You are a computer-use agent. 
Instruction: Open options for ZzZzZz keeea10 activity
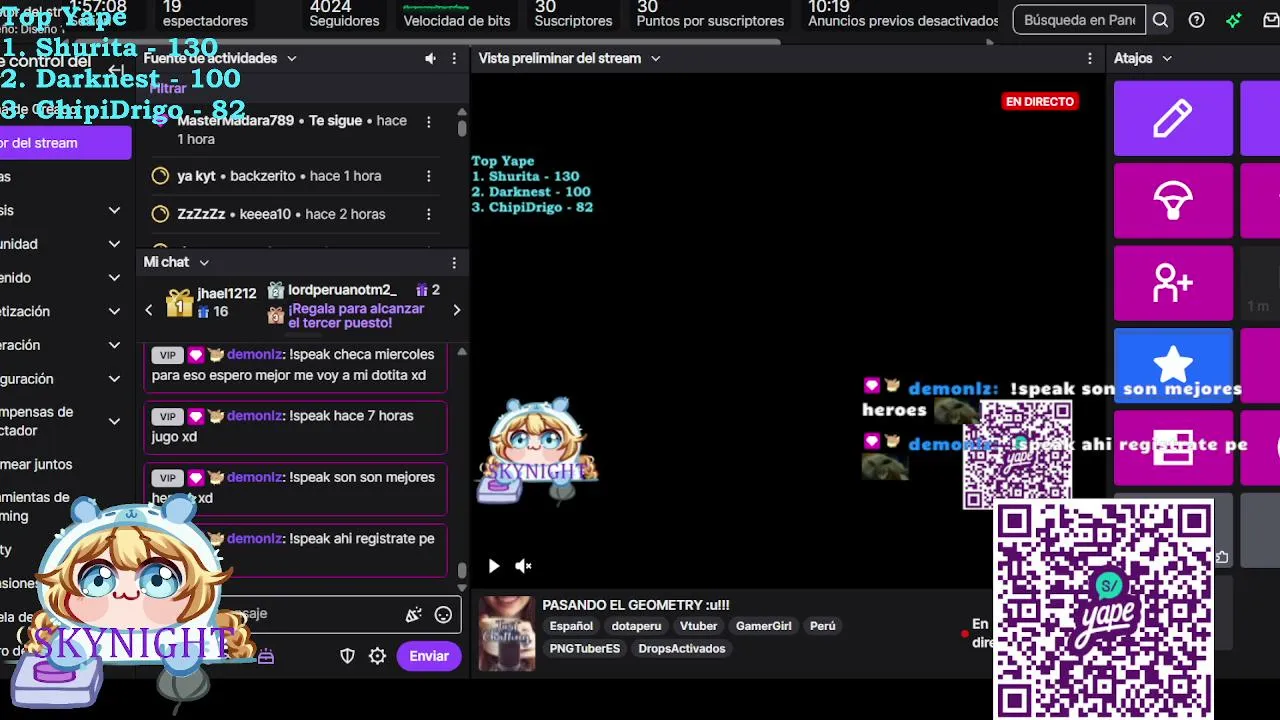(429, 214)
